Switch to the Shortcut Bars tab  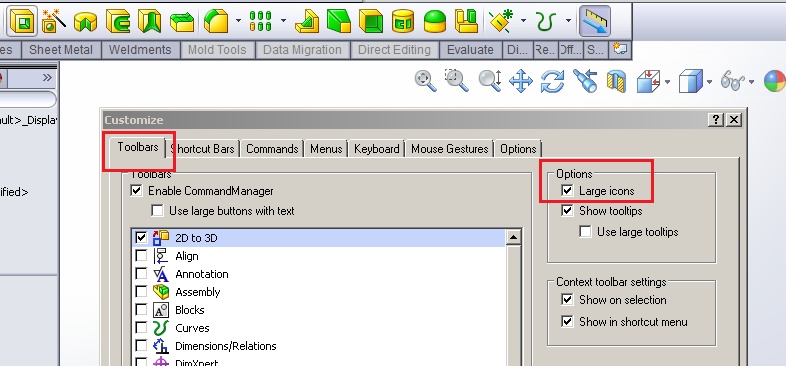click(203, 149)
